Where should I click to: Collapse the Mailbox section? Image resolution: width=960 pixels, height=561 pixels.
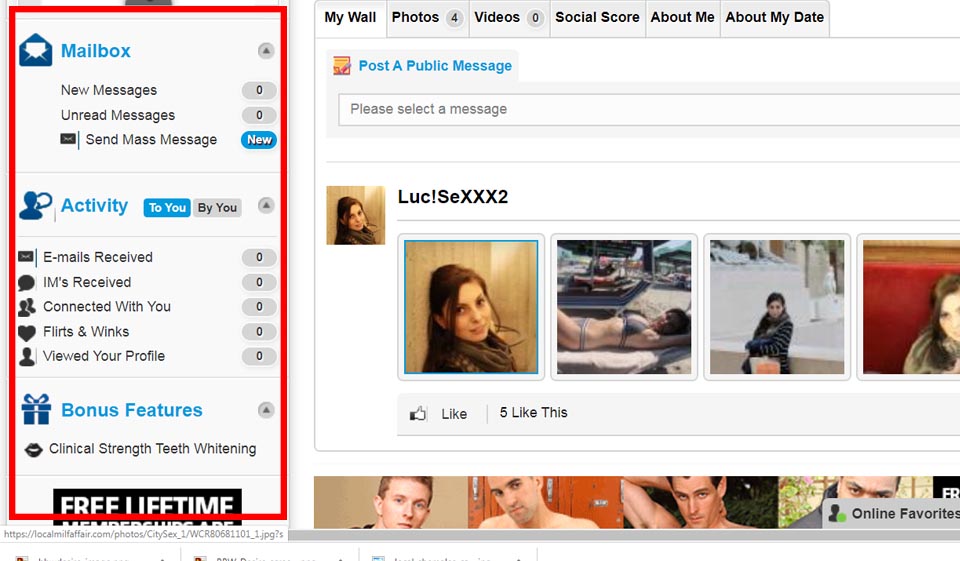(266, 50)
